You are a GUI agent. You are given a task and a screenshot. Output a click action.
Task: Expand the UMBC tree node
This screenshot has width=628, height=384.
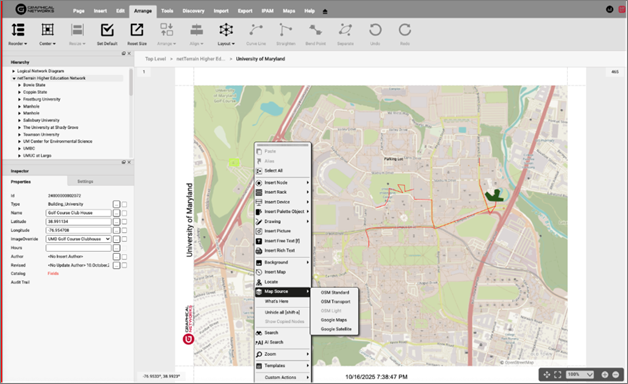point(19,149)
